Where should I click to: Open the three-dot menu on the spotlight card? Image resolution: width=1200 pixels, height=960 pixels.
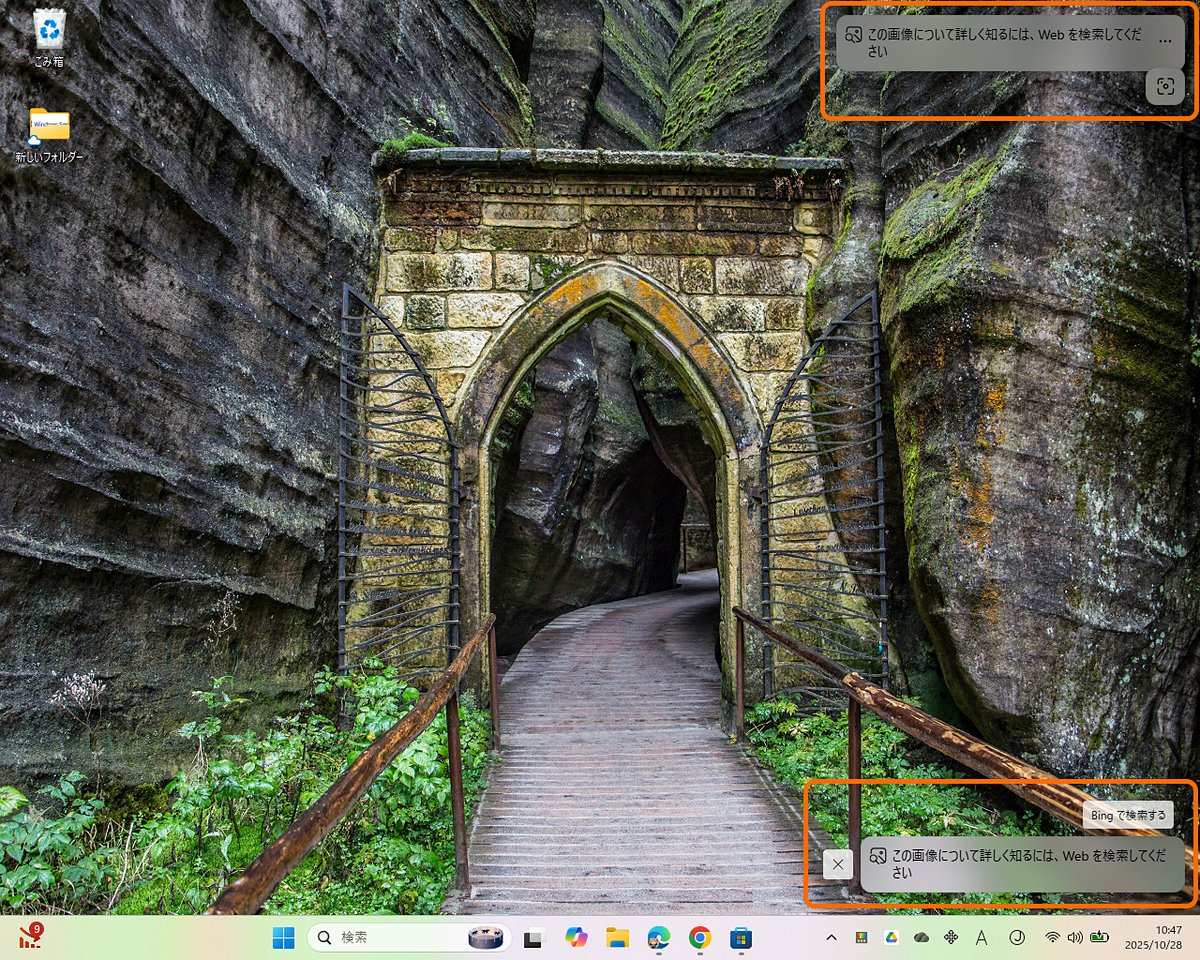click(x=1164, y=42)
